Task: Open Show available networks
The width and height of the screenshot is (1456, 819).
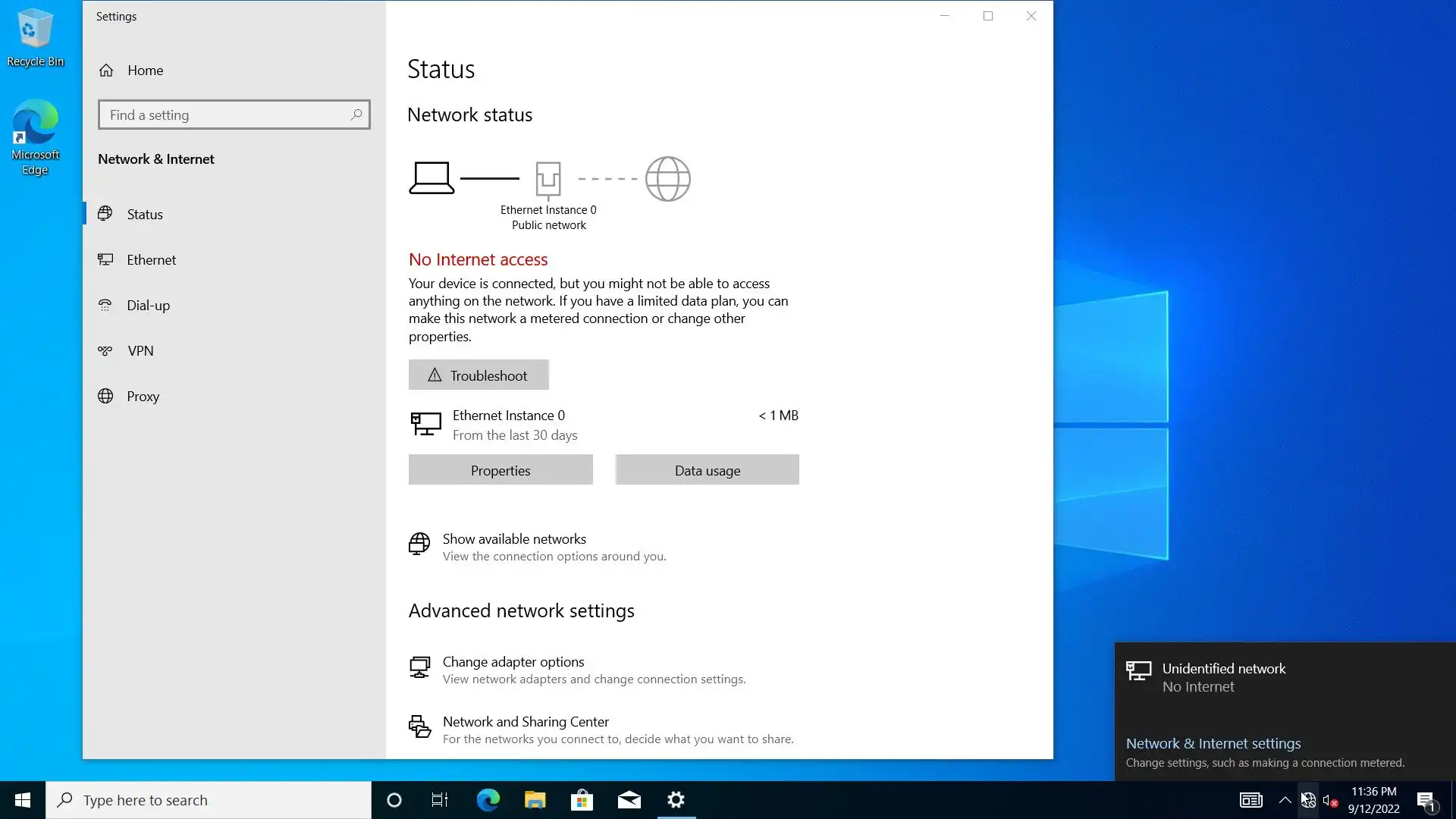Action: coord(514,539)
